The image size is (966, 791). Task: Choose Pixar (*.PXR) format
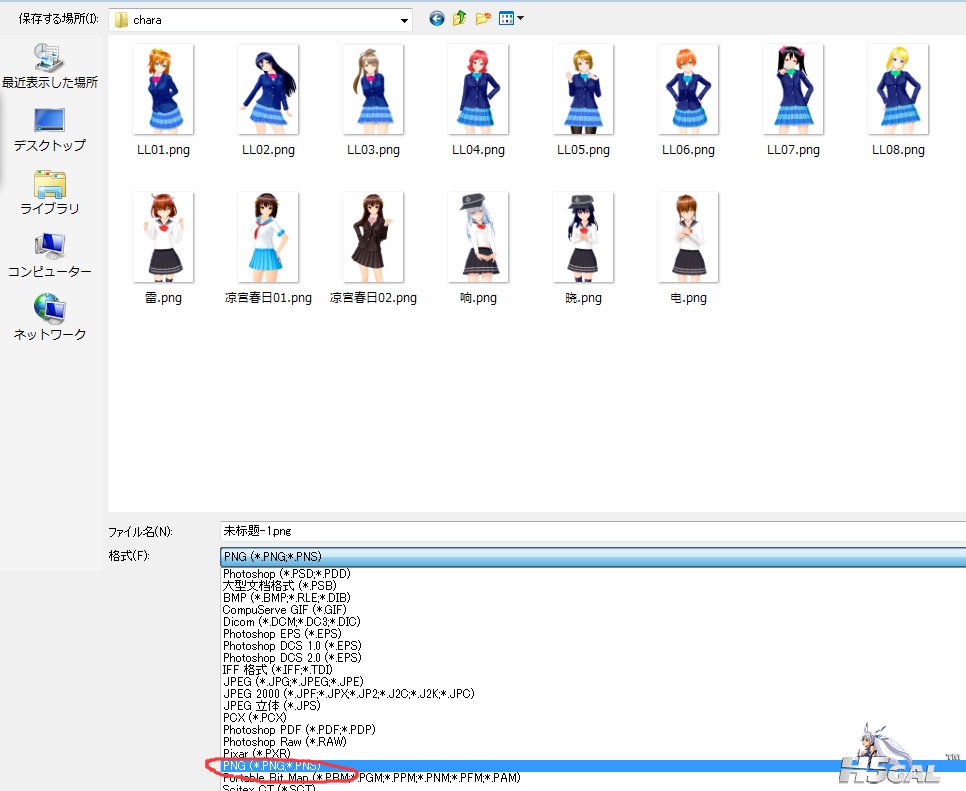[256, 753]
